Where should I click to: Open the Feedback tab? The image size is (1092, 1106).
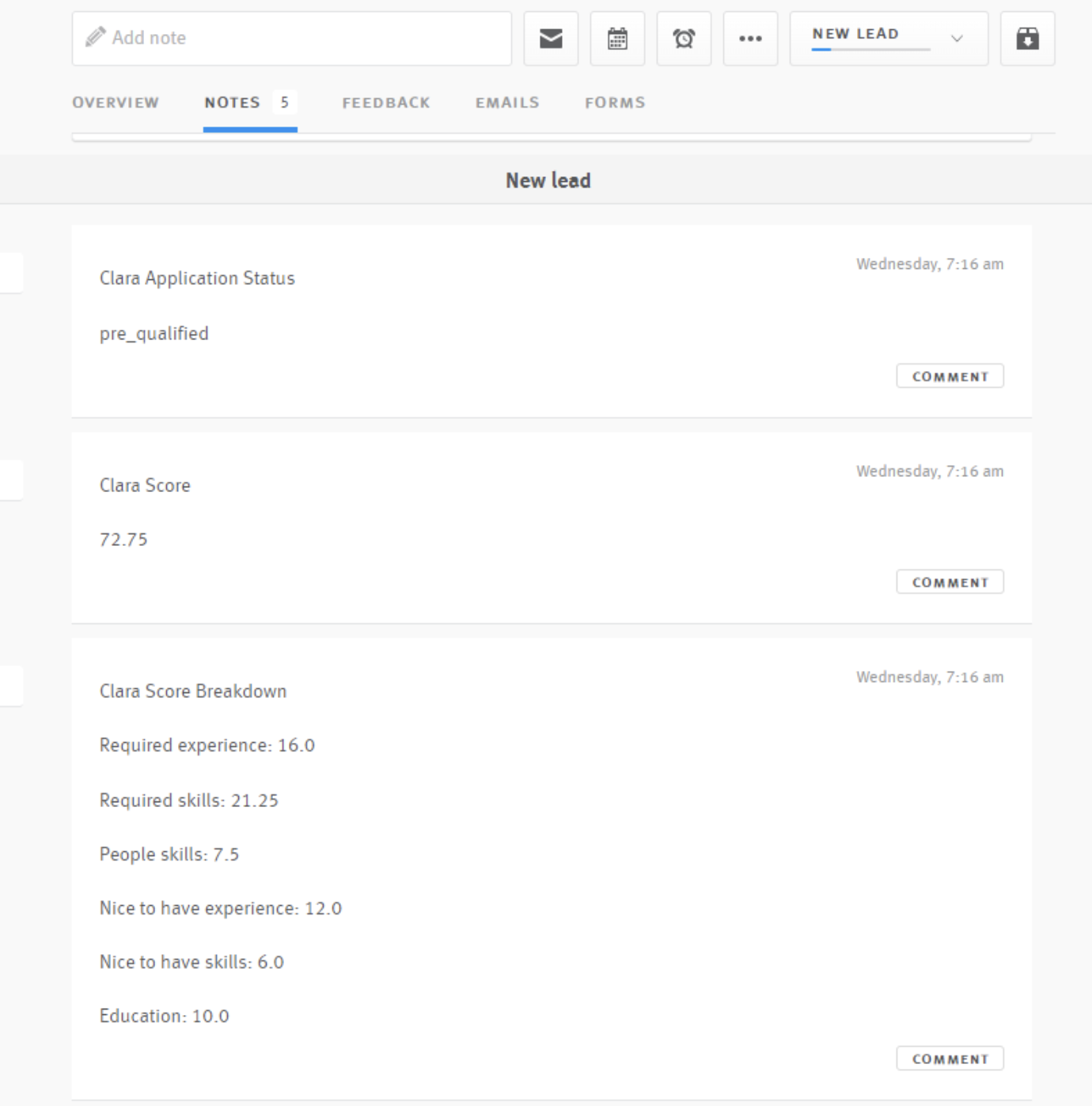point(386,103)
